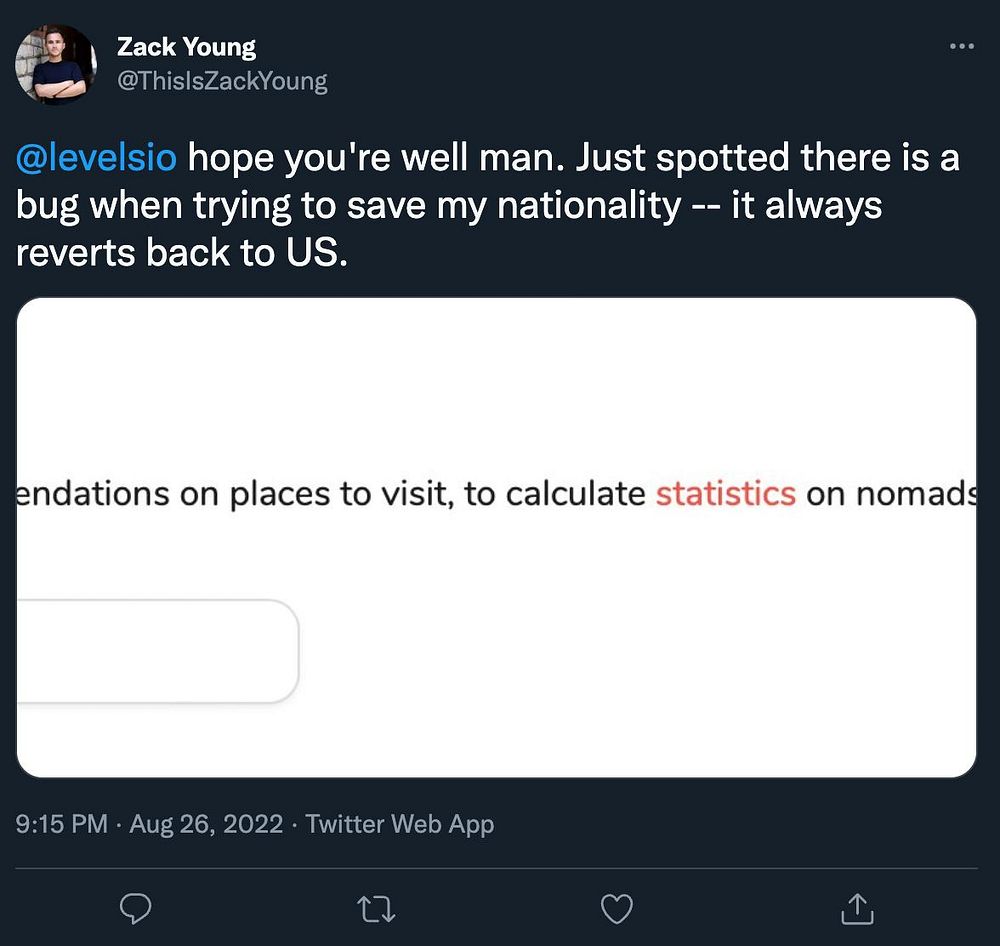Click the red "statistics" link in the image
This screenshot has width=1000, height=946.
pos(725,493)
